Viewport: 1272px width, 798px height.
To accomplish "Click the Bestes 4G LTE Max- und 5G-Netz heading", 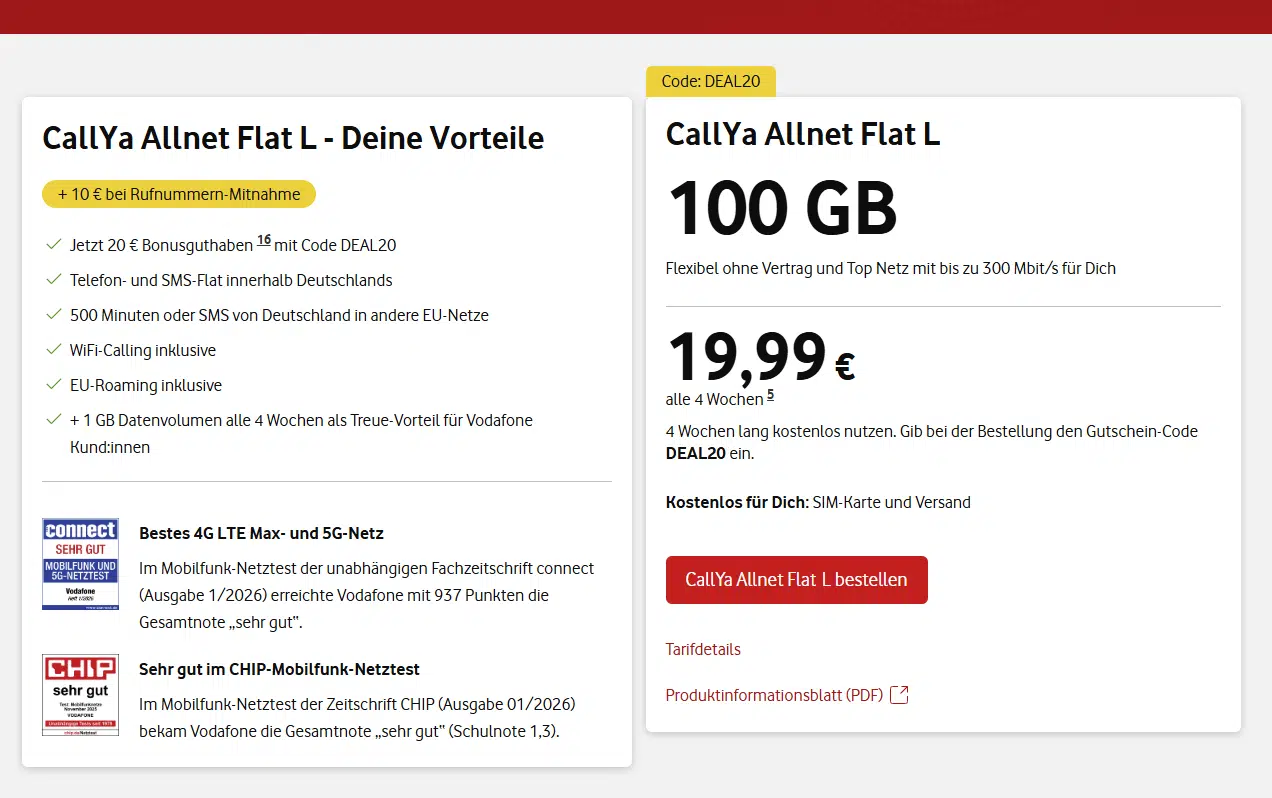I will (x=261, y=533).
